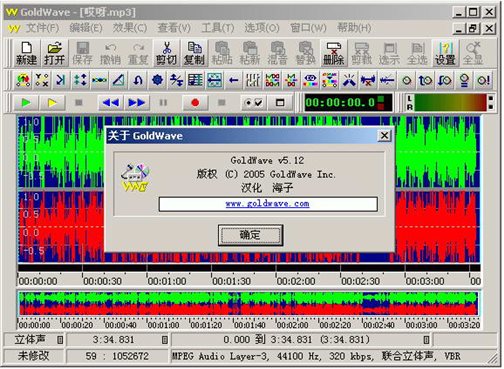Open the 查看(V) menu
Viewport: 504px width, 369px height.
pyautogui.click(x=174, y=28)
